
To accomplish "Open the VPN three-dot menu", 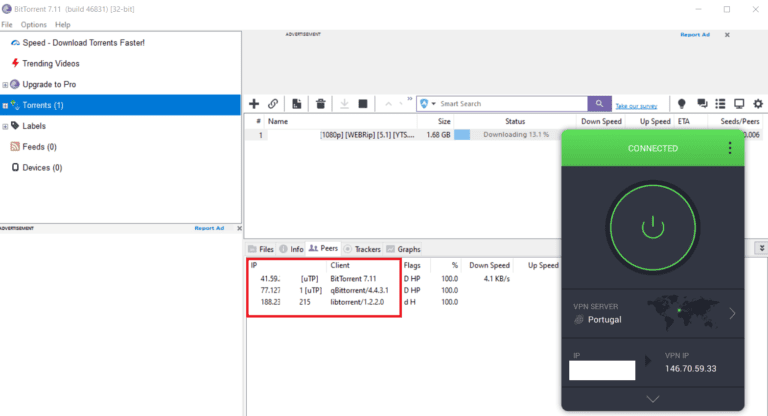I will tap(730, 148).
